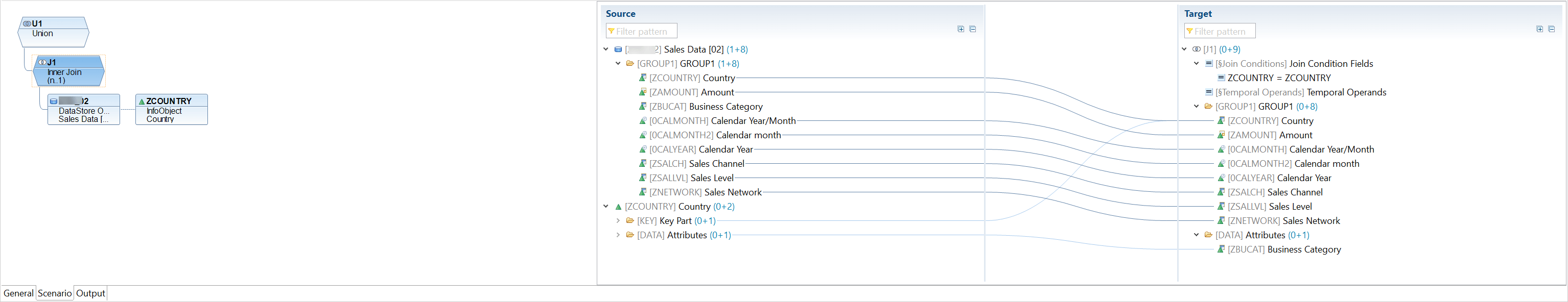Click Source Sales Data datastore icon

[x=618, y=49]
